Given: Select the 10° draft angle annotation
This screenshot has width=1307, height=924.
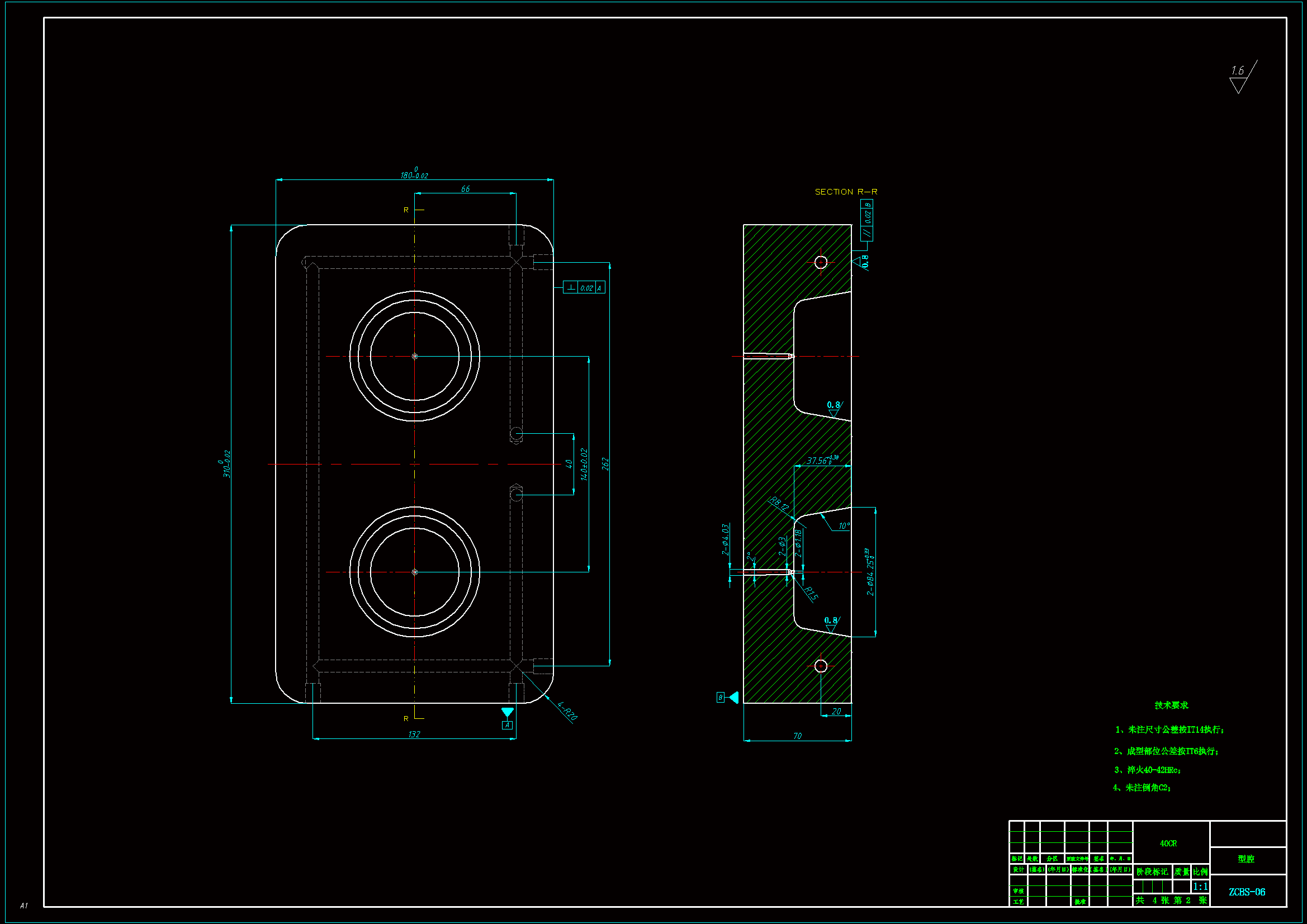Looking at the screenshot, I should [x=844, y=527].
